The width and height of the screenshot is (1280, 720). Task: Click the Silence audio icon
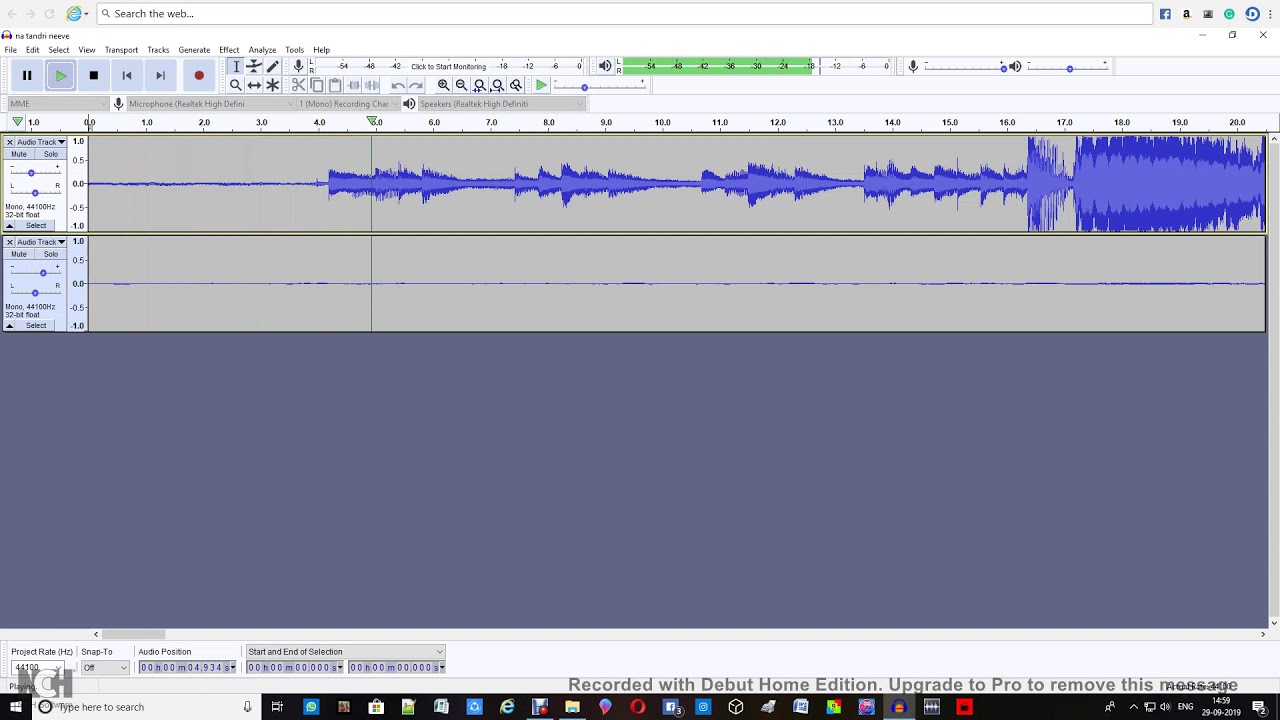(371, 85)
